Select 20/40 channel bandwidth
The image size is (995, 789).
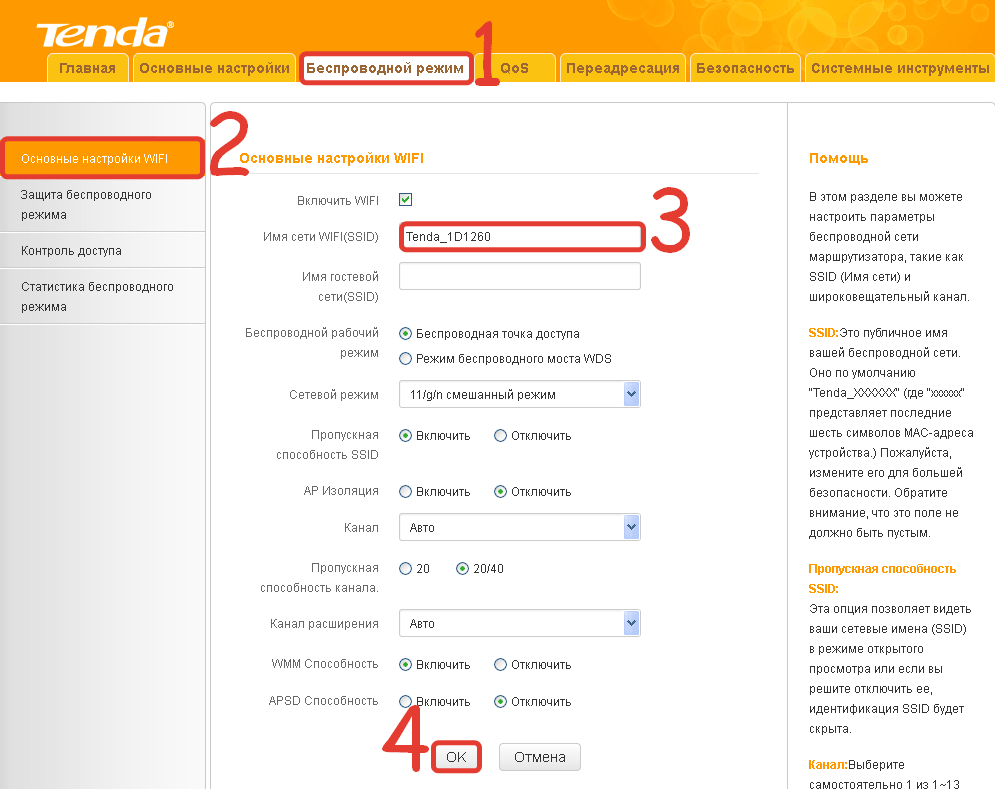(x=463, y=569)
